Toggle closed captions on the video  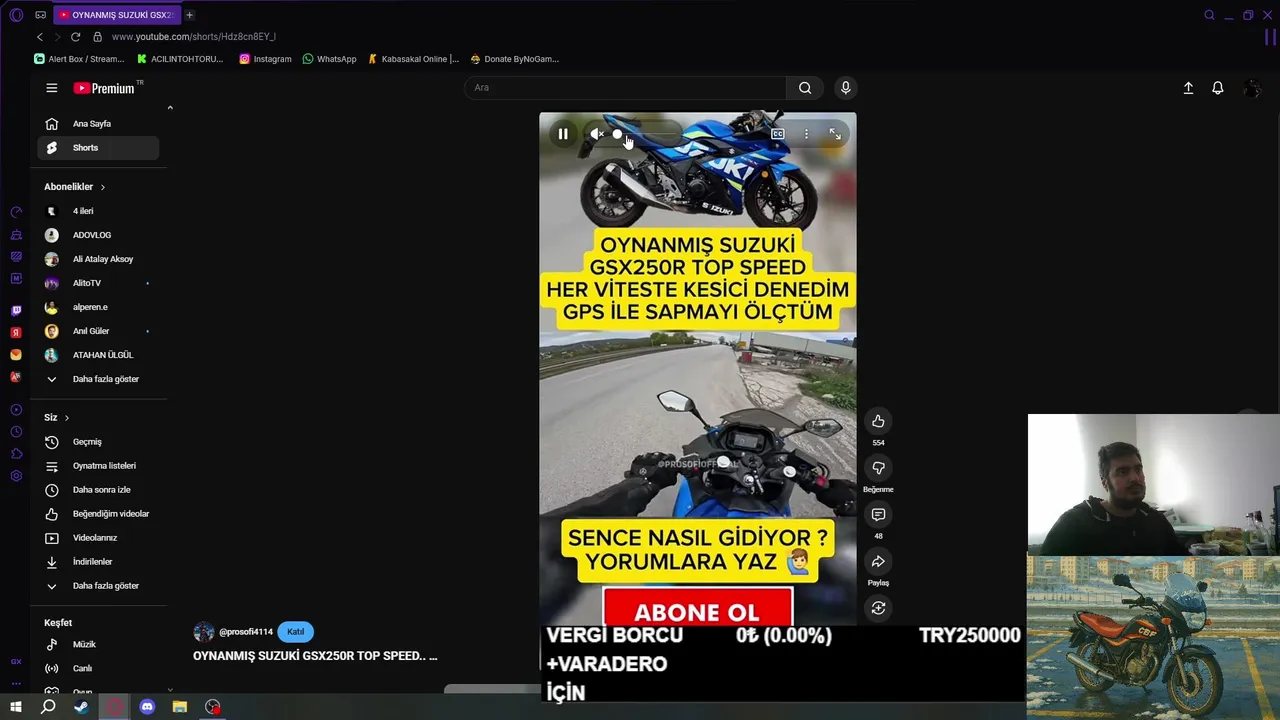pyautogui.click(x=777, y=134)
